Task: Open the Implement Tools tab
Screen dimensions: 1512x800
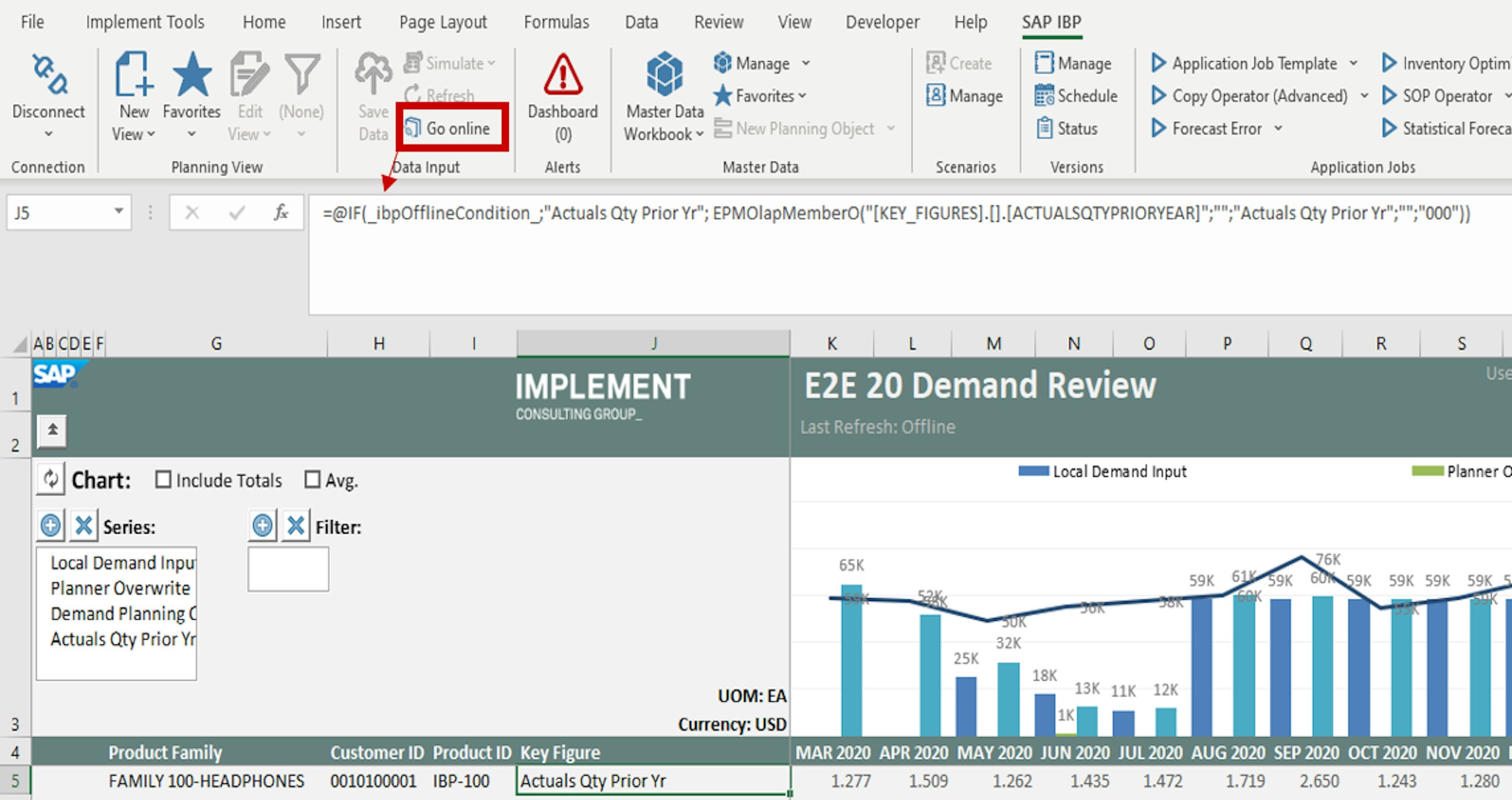Action: [145, 22]
